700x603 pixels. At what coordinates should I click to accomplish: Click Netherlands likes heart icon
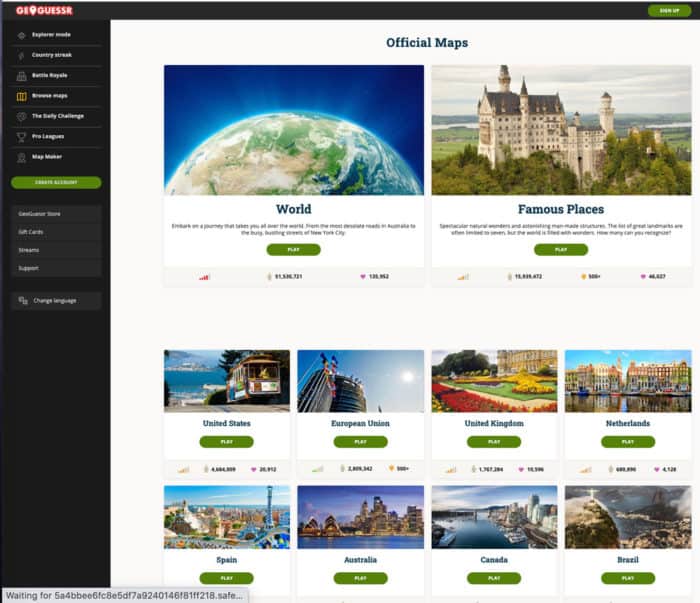657,470
